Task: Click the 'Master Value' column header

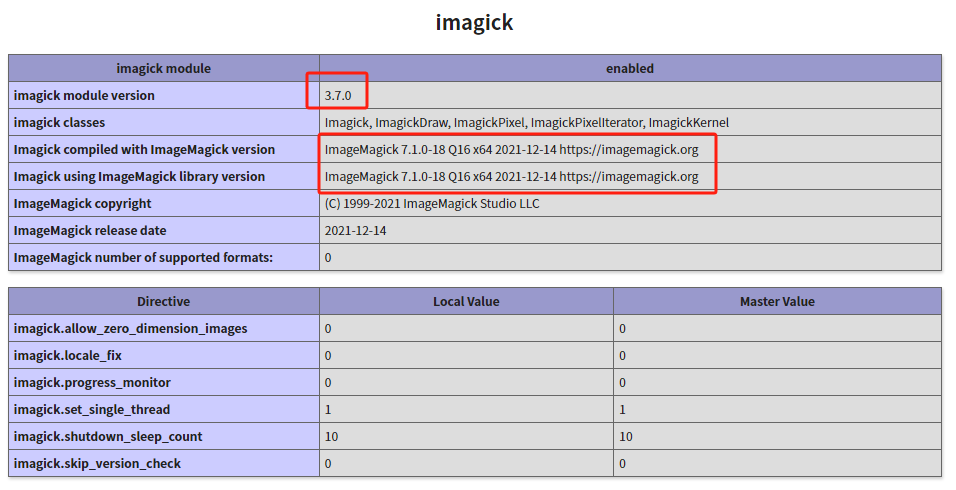Action: coord(777,301)
